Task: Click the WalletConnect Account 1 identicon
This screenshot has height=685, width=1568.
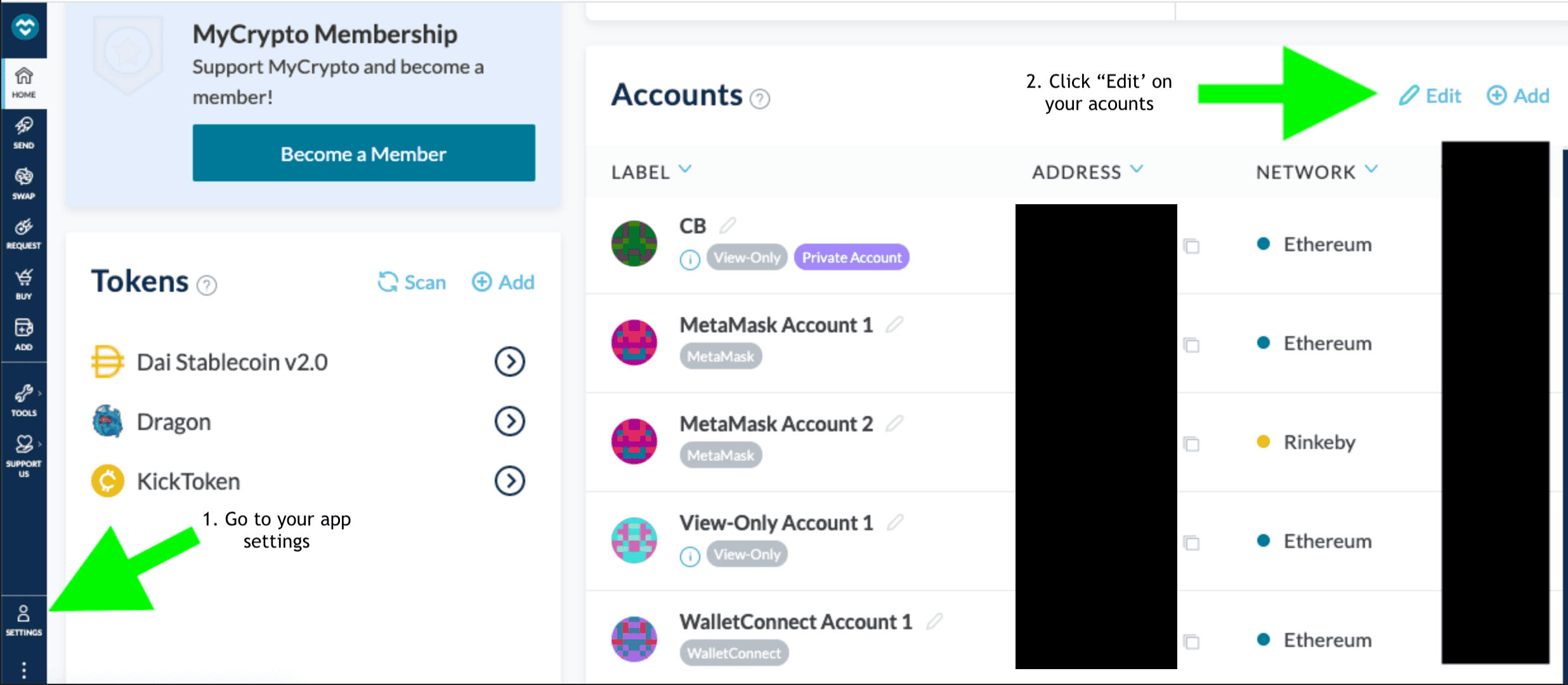Action: click(x=634, y=639)
